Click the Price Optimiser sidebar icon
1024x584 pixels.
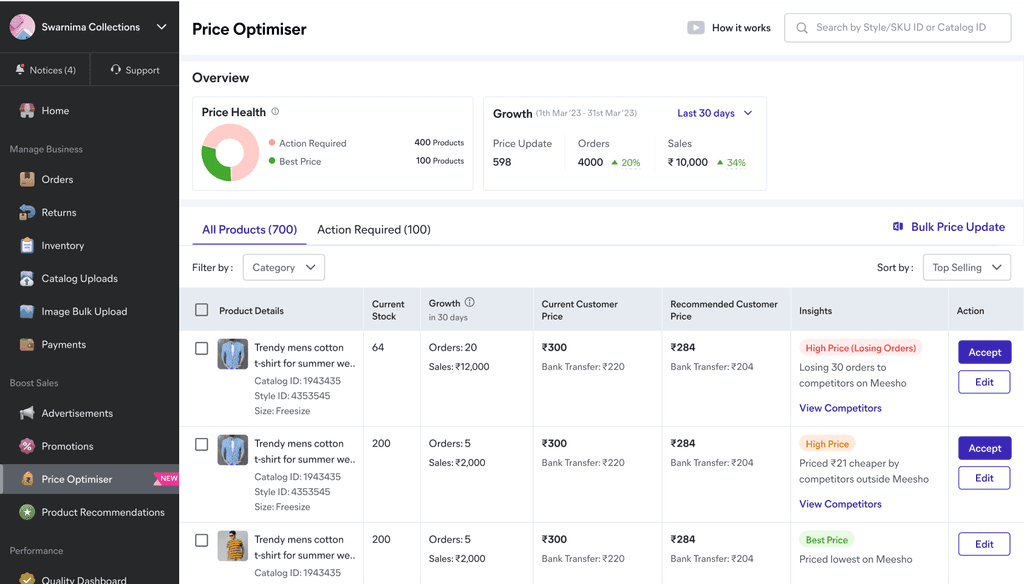tap(27, 479)
